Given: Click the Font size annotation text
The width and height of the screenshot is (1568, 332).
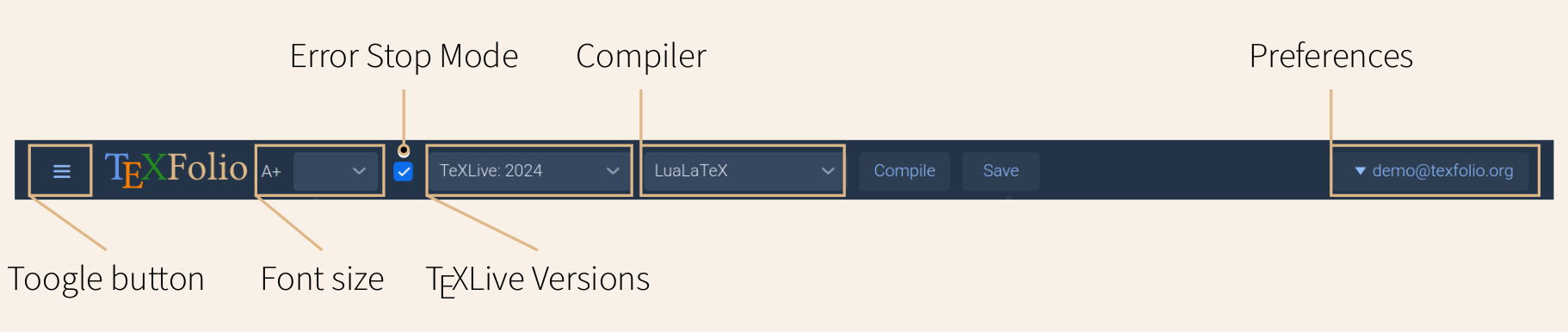Looking at the screenshot, I should click(322, 280).
